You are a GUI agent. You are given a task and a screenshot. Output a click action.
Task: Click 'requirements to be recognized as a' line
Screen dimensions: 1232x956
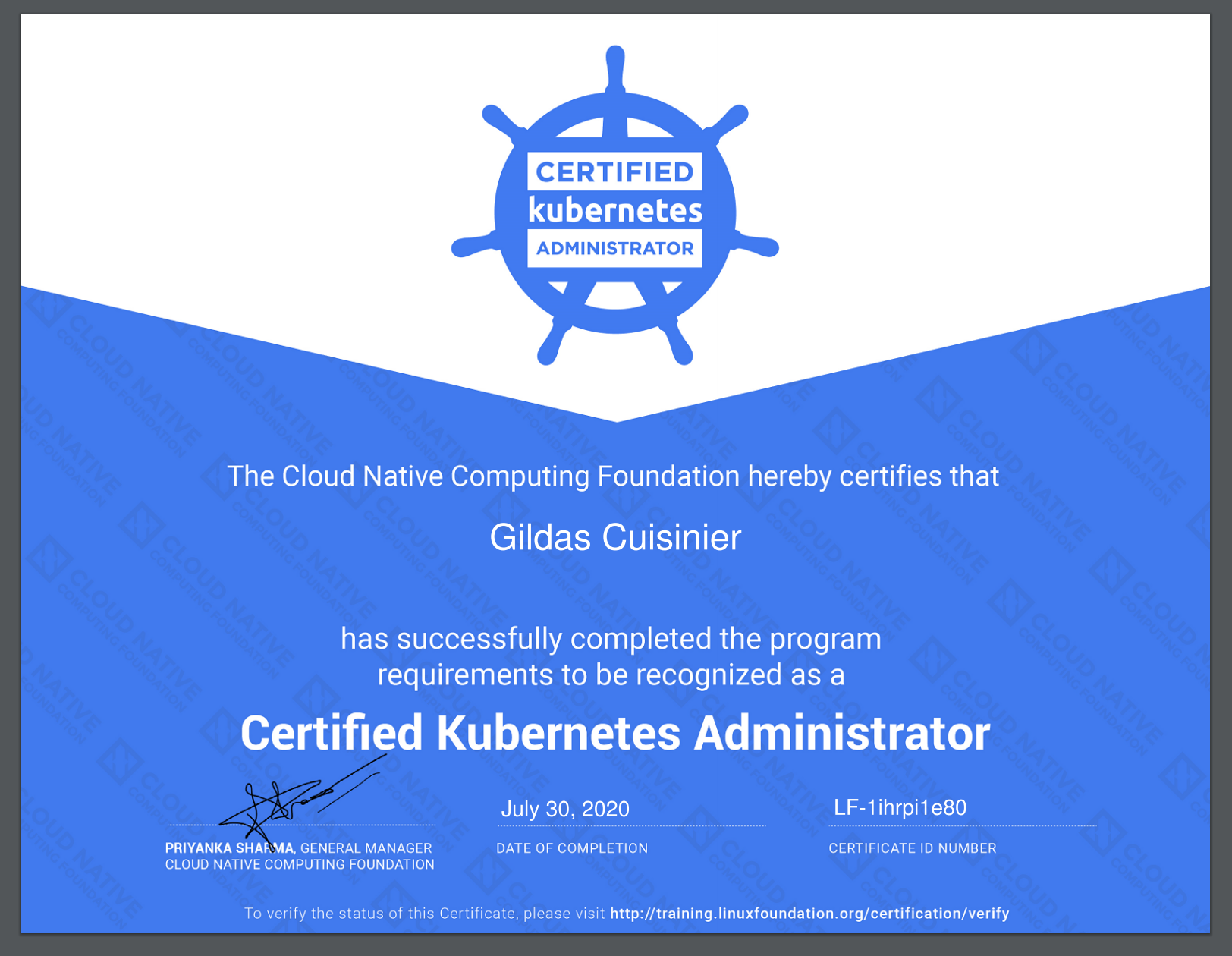coord(611,675)
